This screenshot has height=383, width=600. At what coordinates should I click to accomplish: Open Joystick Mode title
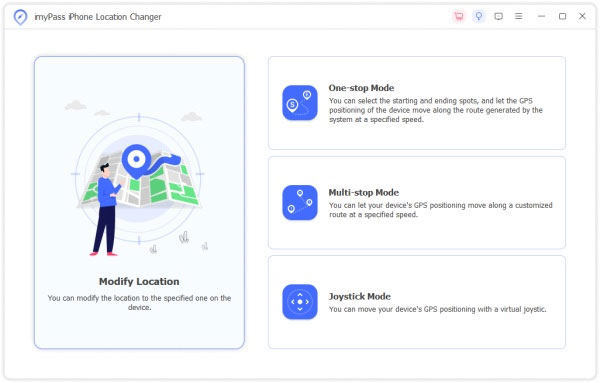[x=360, y=296]
